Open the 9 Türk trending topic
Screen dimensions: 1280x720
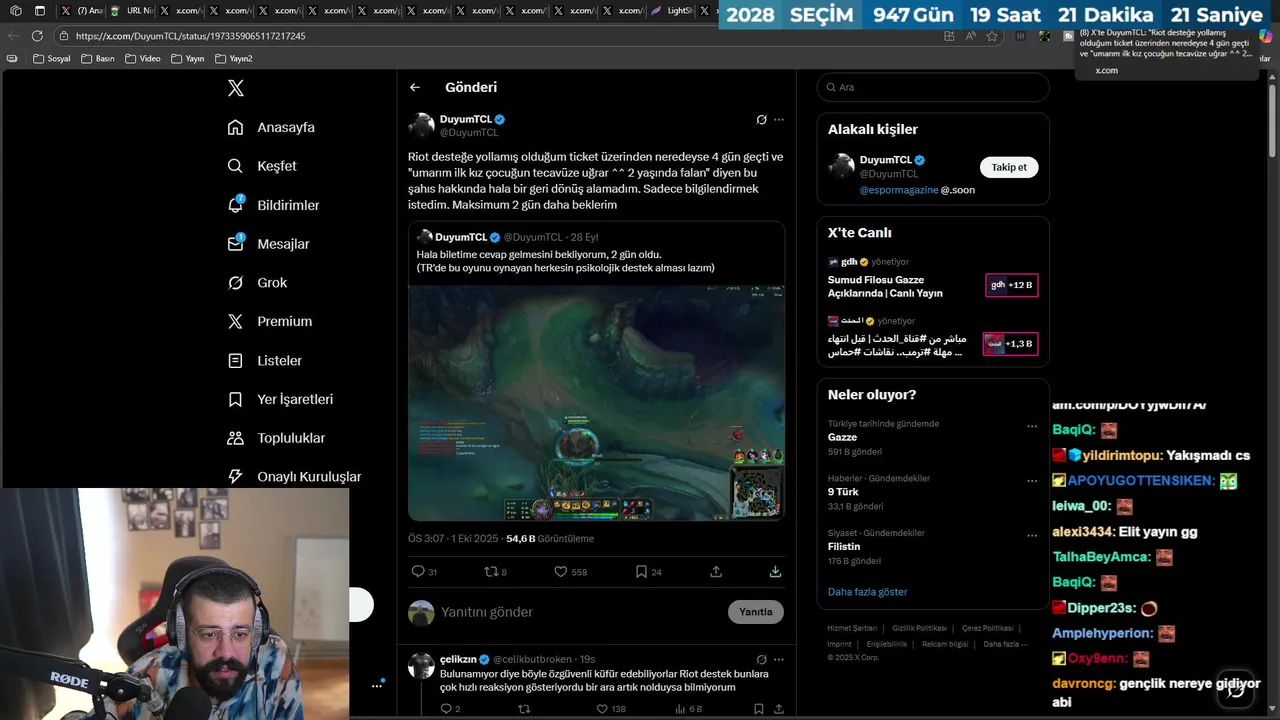[x=843, y=492]
